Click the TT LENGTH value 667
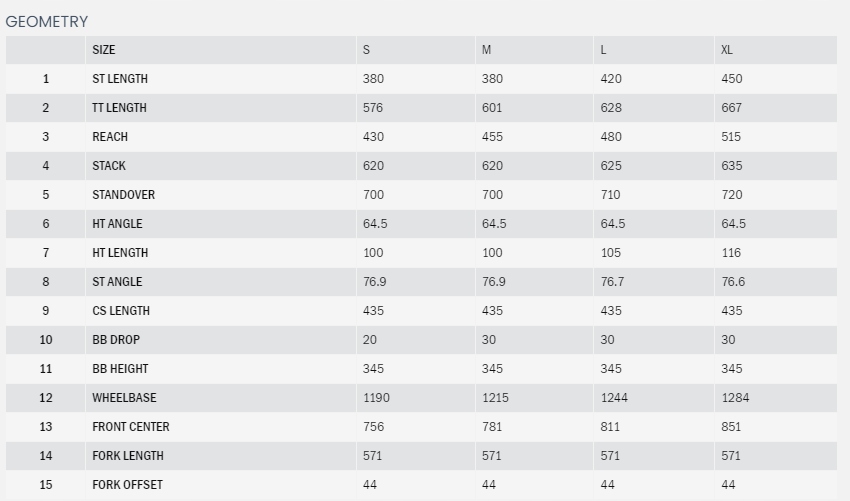 click(732, 108)
